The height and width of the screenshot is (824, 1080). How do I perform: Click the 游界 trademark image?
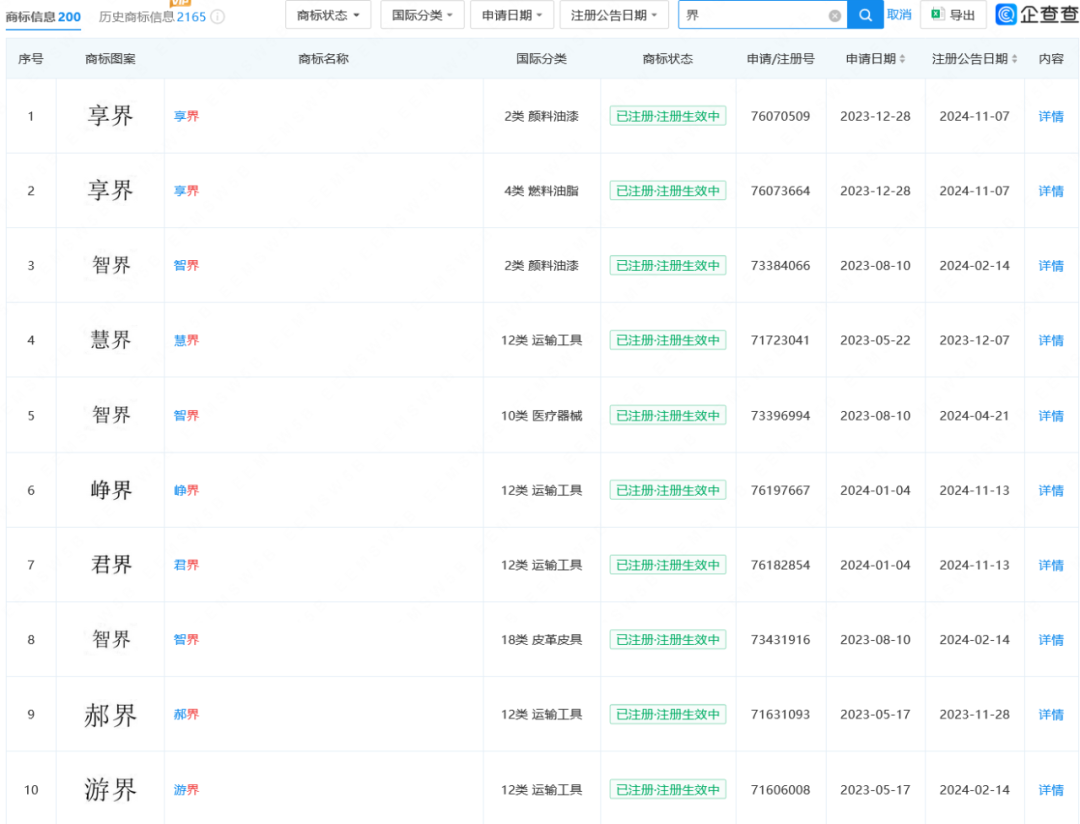coord(110,790)
